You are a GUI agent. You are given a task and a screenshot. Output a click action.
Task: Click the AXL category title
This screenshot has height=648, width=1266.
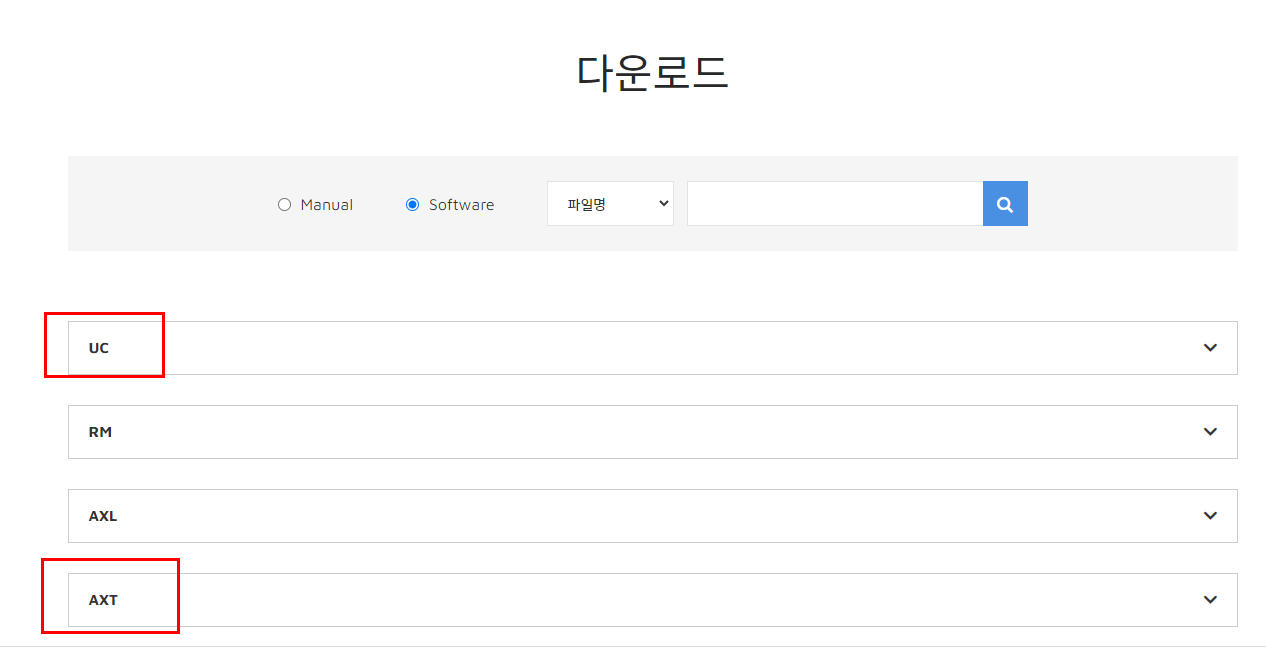103,516
